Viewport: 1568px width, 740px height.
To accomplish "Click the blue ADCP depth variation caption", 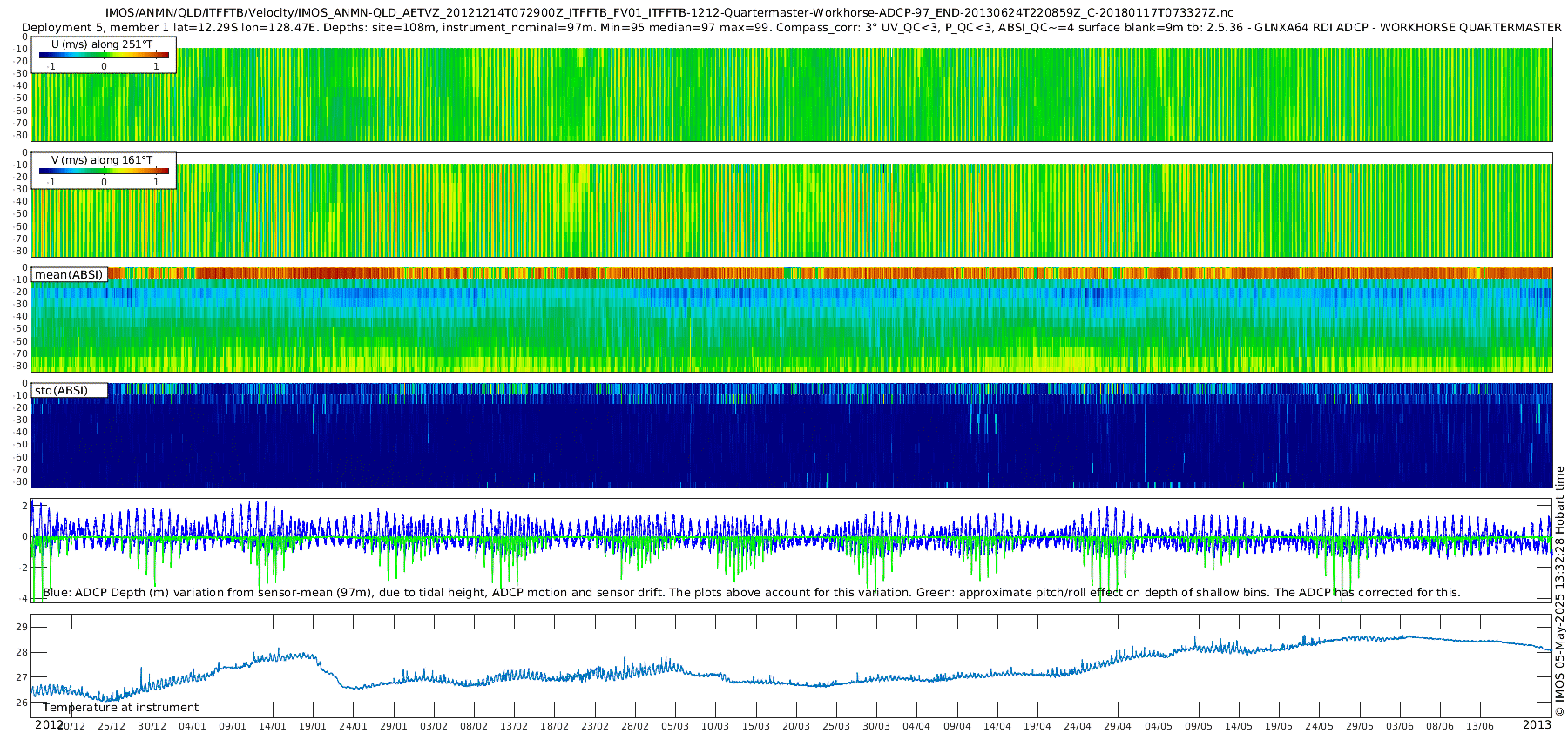I will click(x=751, y=593).
